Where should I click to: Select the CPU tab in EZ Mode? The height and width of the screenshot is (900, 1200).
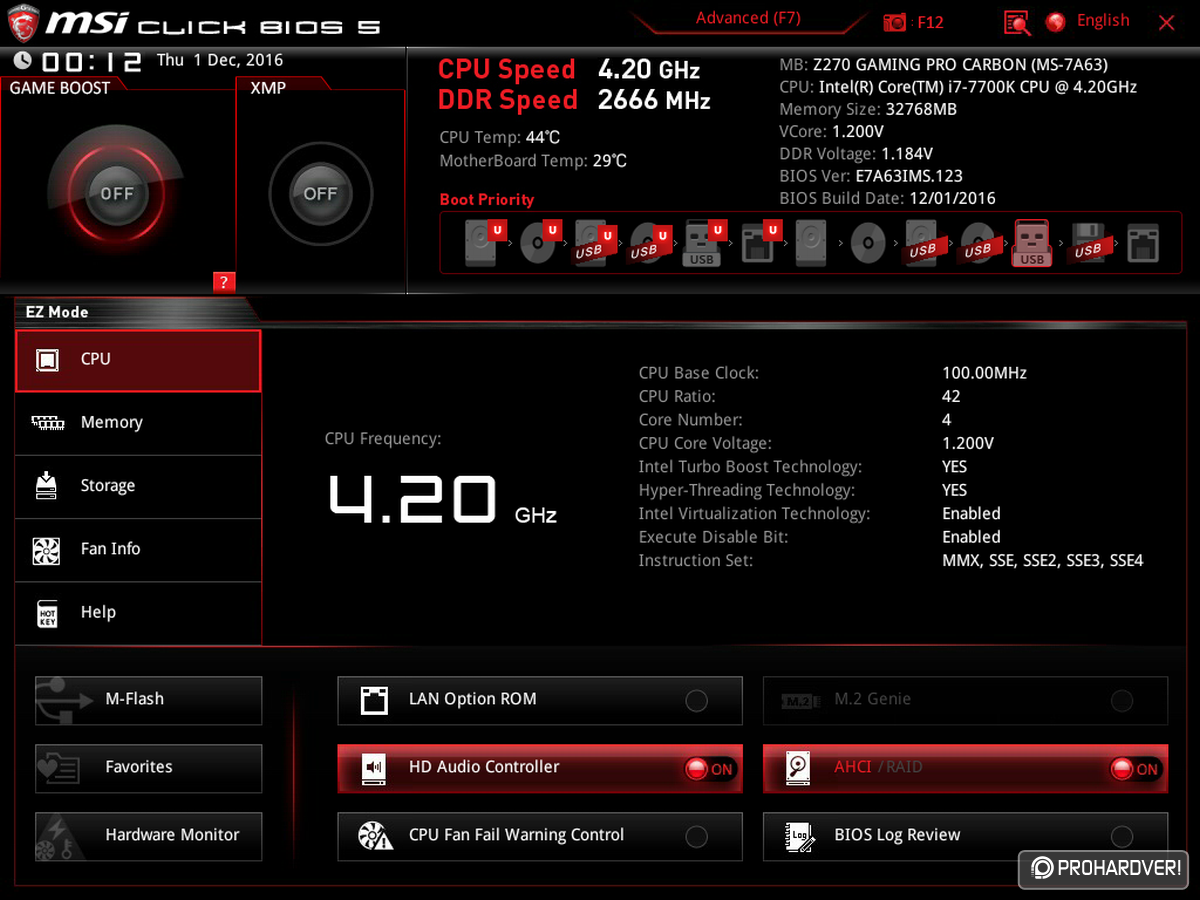pyautogui.click(x=138, y=360)
